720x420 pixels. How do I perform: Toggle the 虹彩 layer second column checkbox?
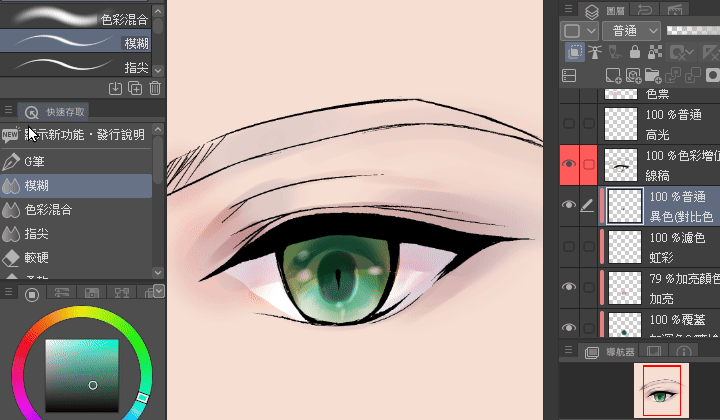(x=589, y=246)
